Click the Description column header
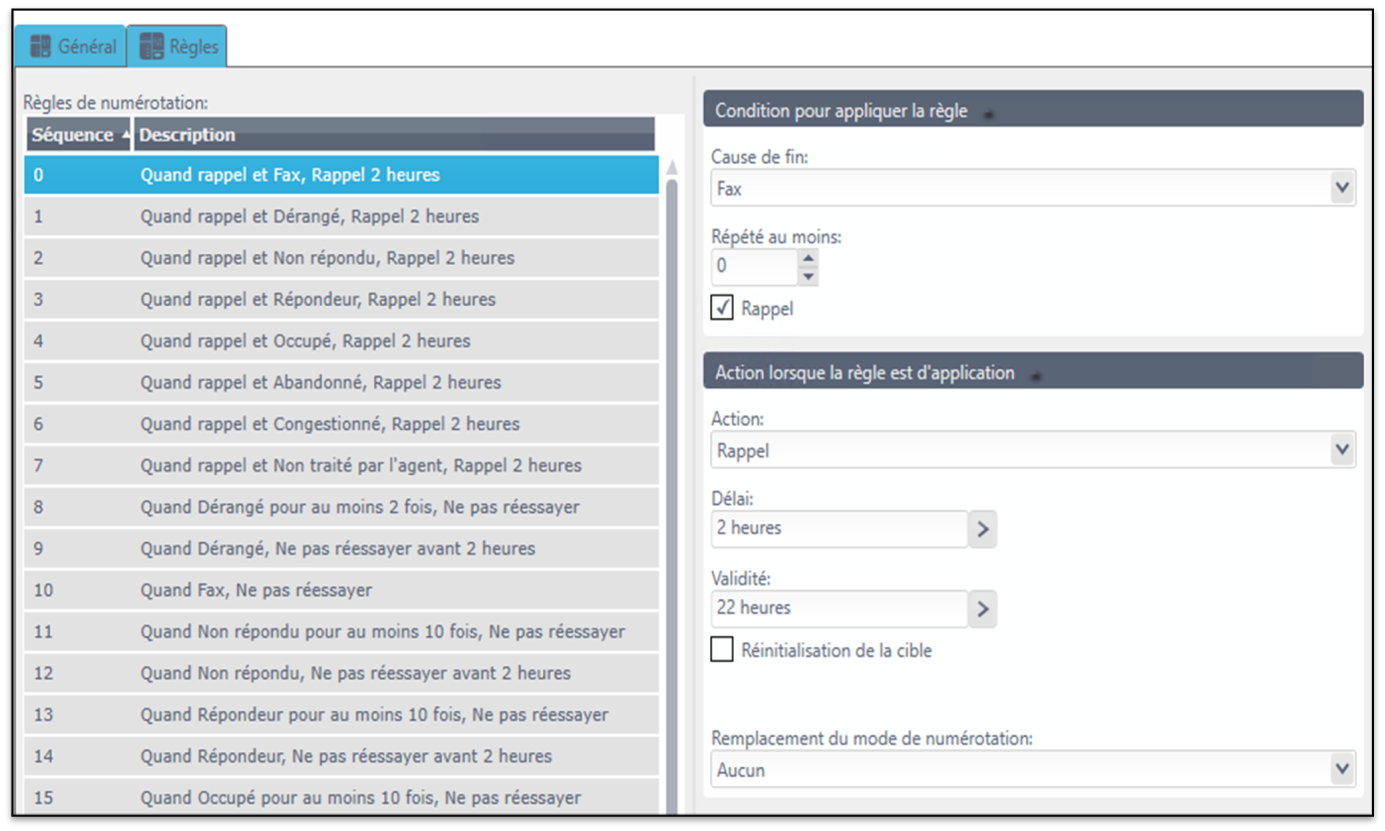Image resolution: width=1385 pixels, height=831 pixels. (395, 135)
